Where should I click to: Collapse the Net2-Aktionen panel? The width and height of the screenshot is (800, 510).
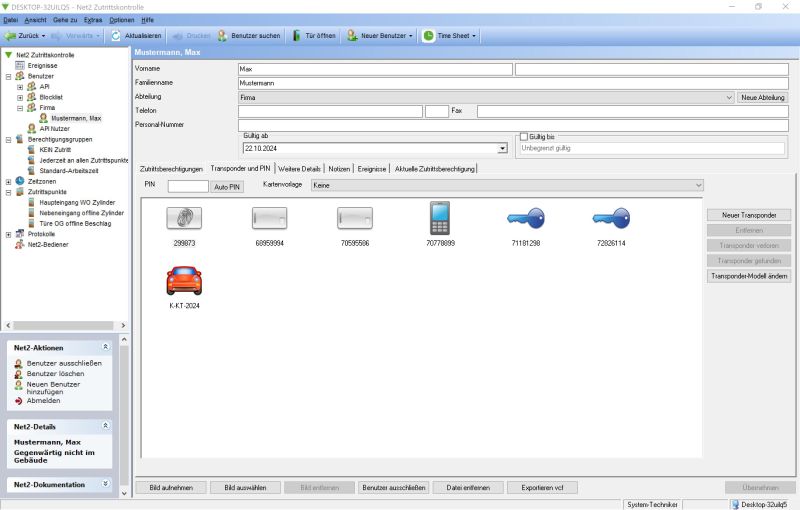point(106,346)
